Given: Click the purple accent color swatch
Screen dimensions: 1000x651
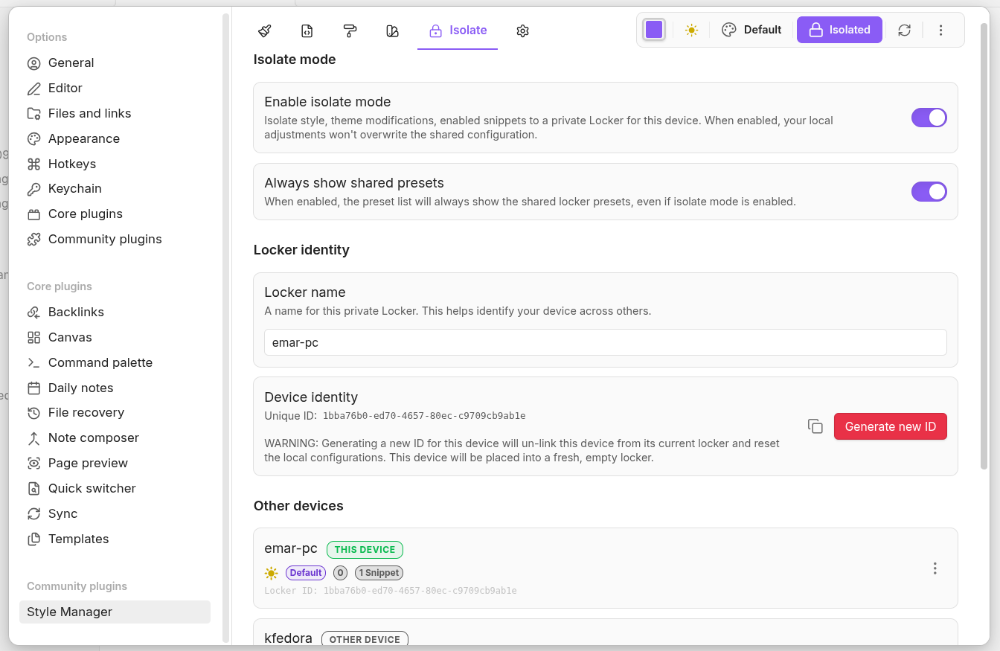Looking at the screenshot, I should 654,30.
